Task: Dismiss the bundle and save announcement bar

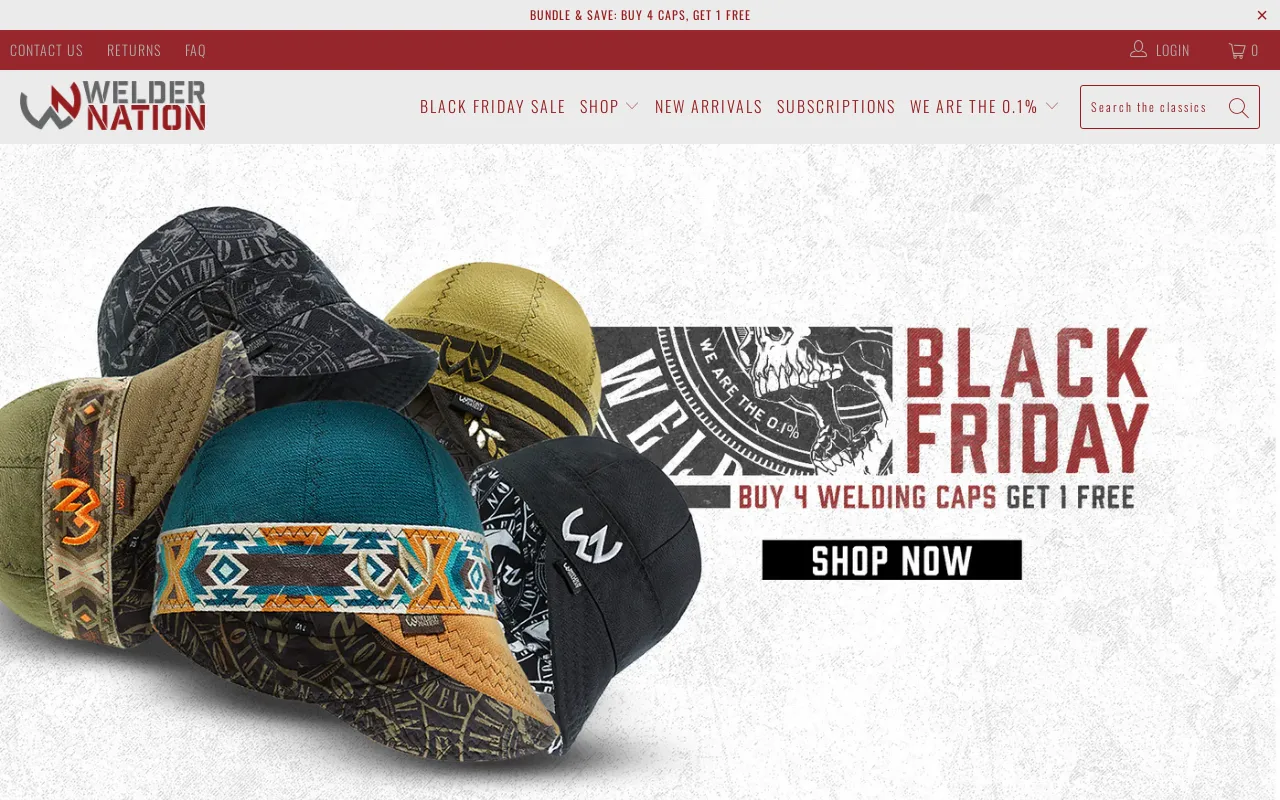Action: pos(1262,15)
